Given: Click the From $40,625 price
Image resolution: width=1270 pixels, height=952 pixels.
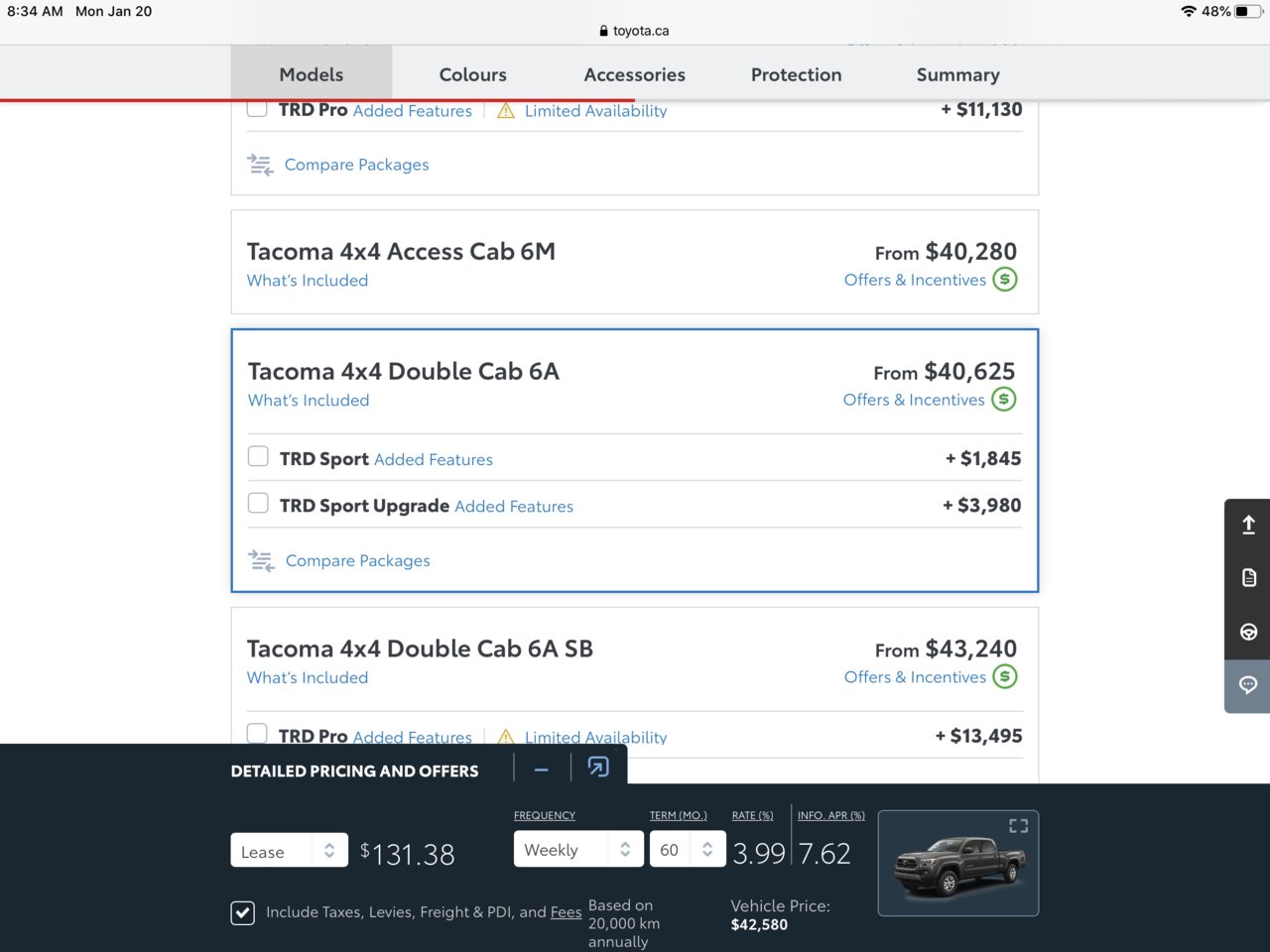Looking at the screenshot, I should 945,372.
